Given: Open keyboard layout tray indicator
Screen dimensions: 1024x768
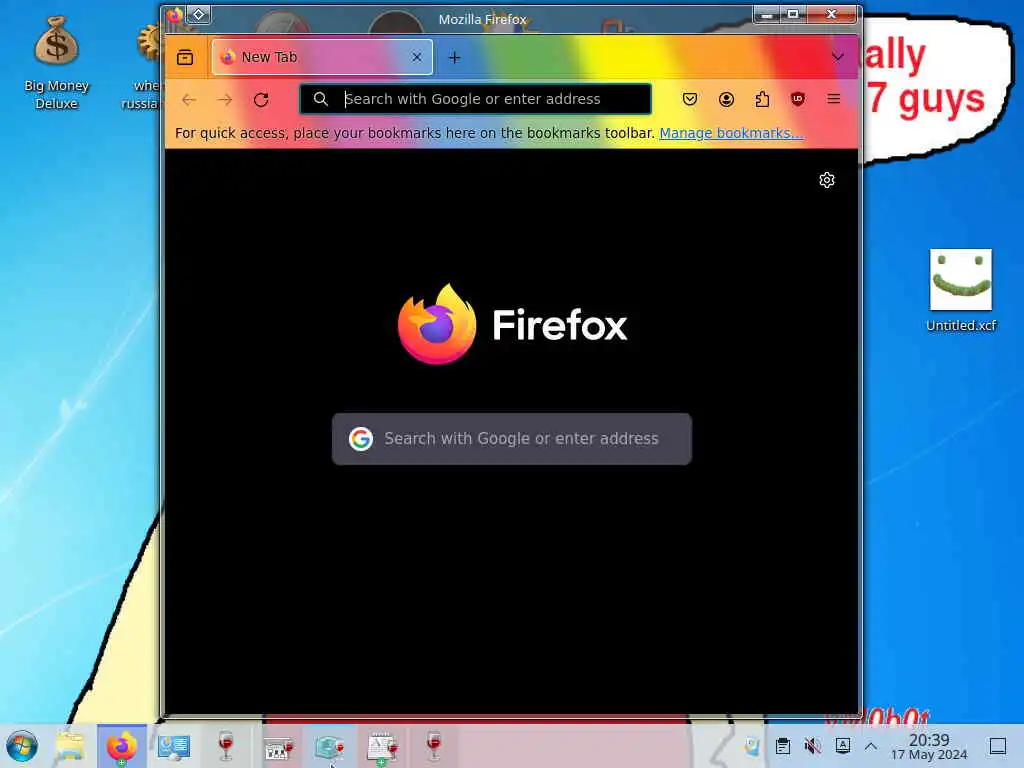Looking at the screenshot, I should pyautogui.click(x=842, y=745).
